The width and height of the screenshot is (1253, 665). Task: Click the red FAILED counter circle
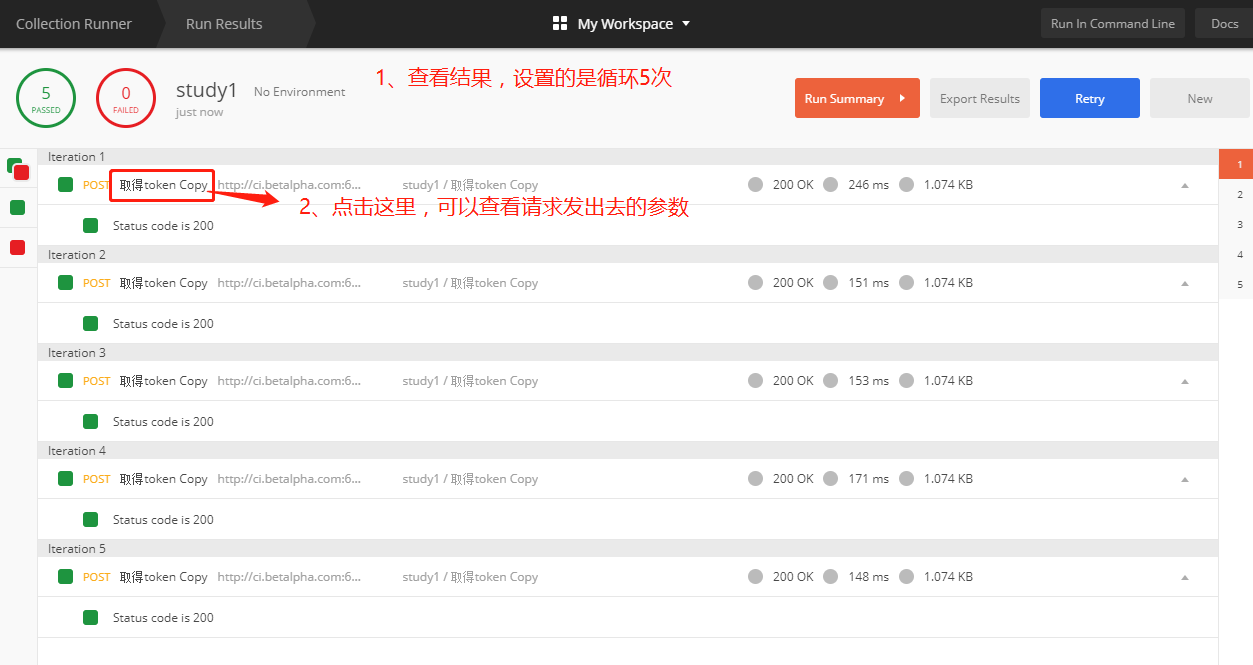125,98
